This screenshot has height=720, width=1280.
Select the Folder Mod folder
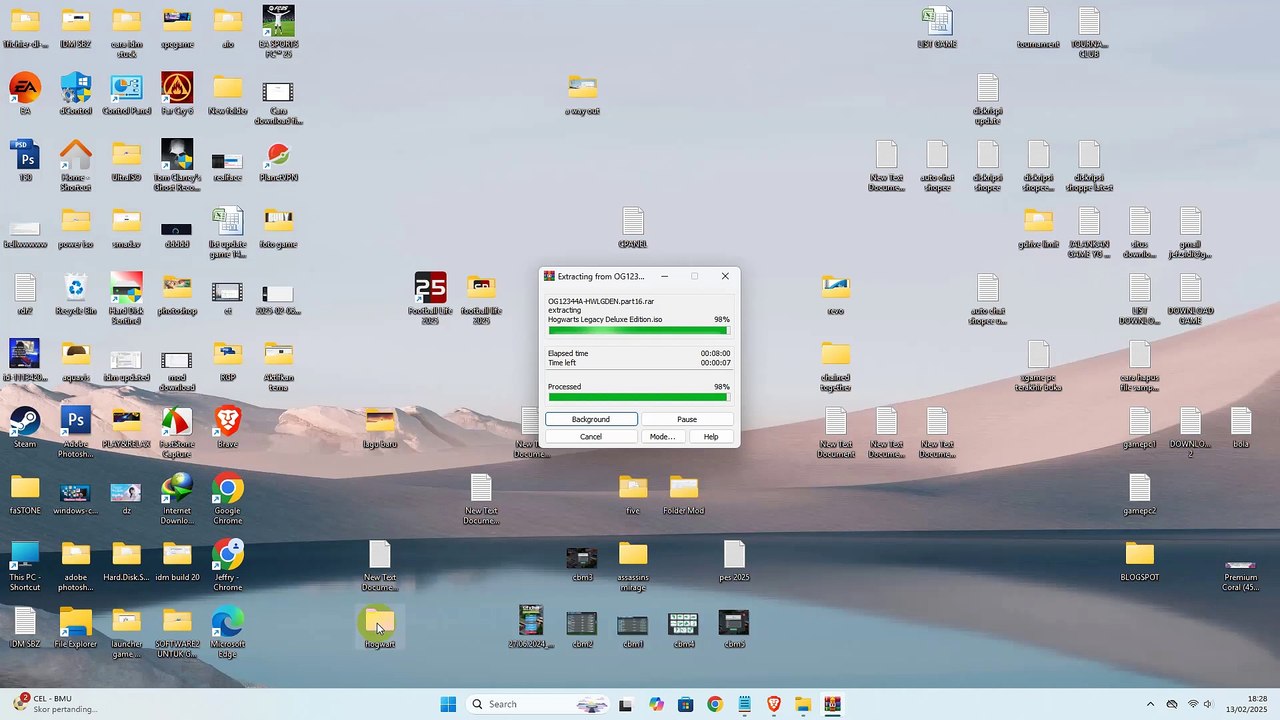click(683, 494)
